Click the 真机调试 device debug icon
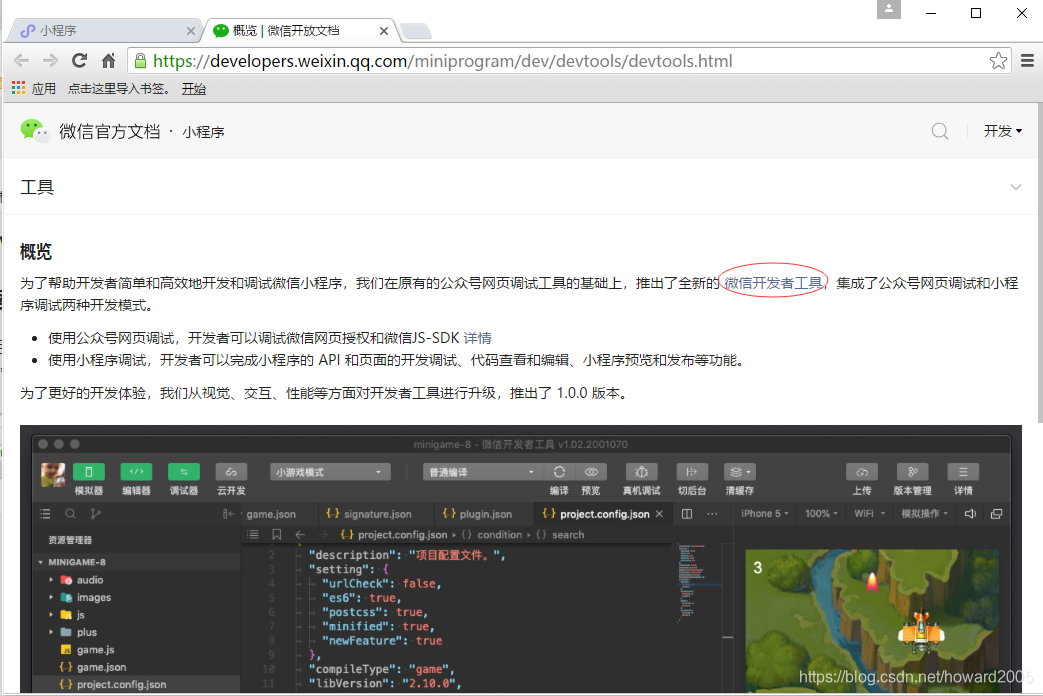The width and height of the screenshot is (1043, 696). click(641, 472)
